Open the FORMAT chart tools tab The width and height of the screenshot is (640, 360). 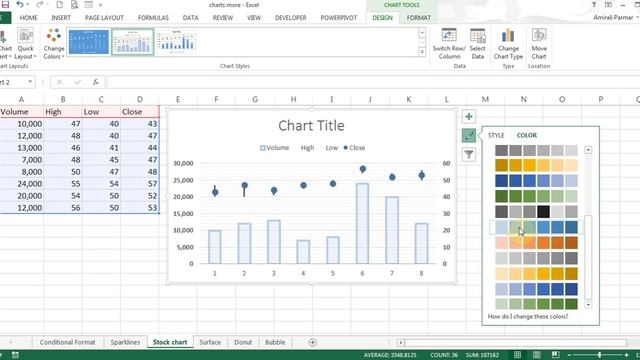(x=418, y=18)
